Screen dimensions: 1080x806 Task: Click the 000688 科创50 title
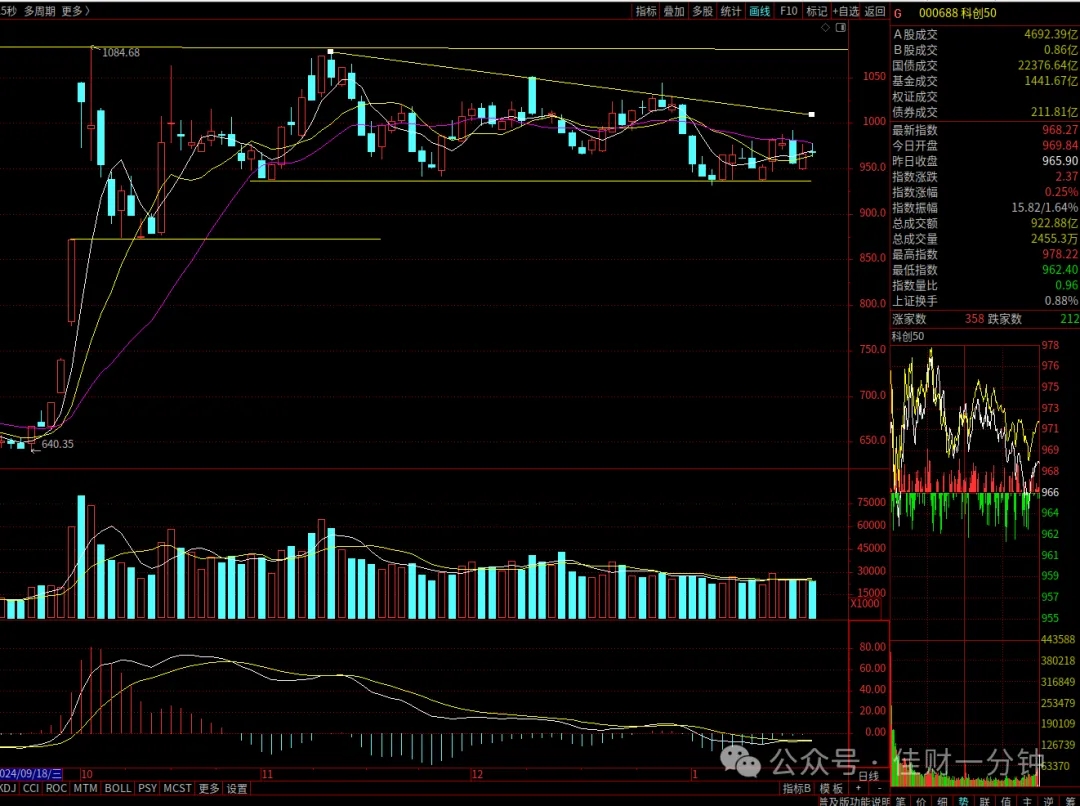click(957, 13)
